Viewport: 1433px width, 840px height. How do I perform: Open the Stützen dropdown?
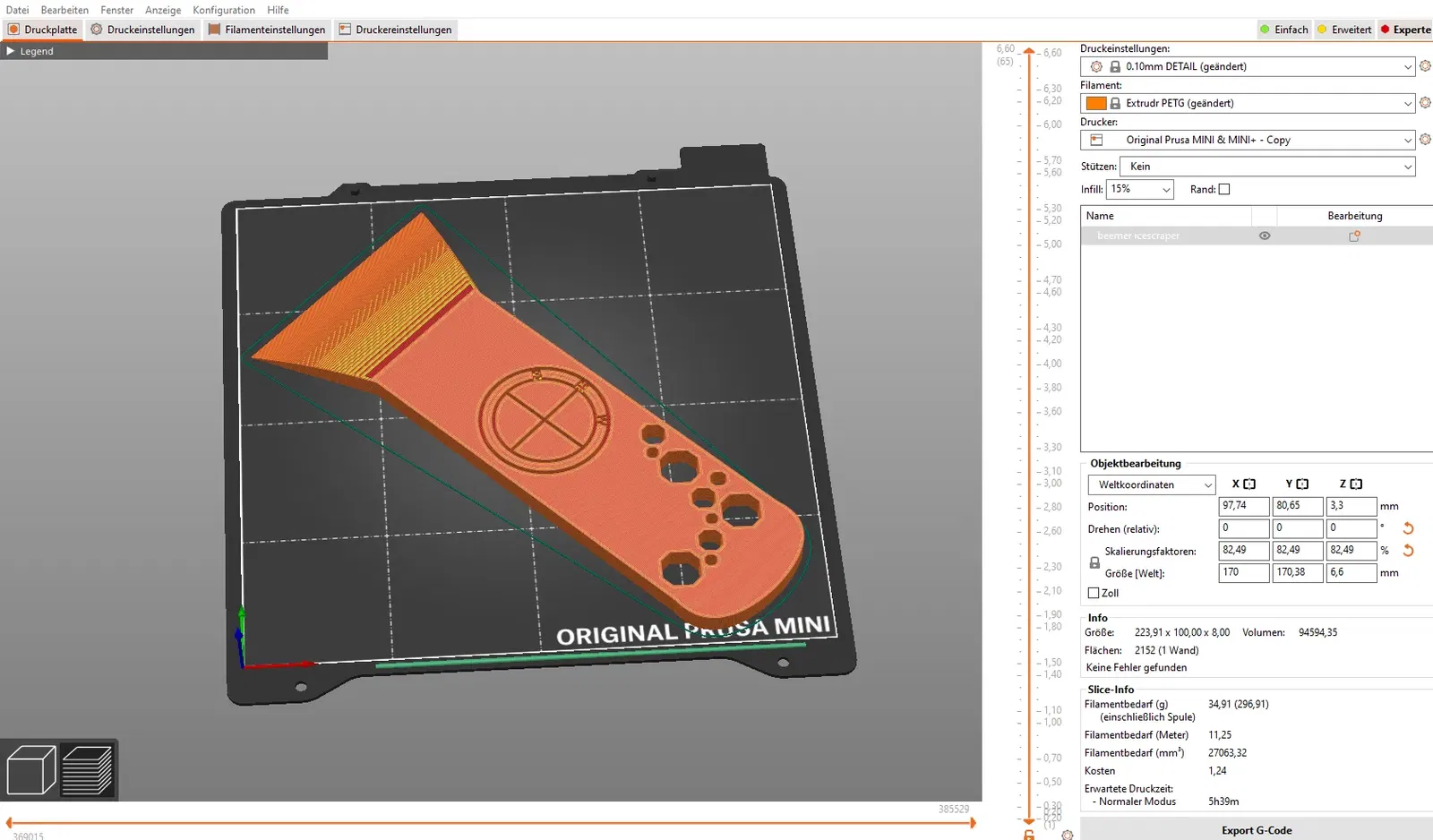click(x=1266, y=167)
